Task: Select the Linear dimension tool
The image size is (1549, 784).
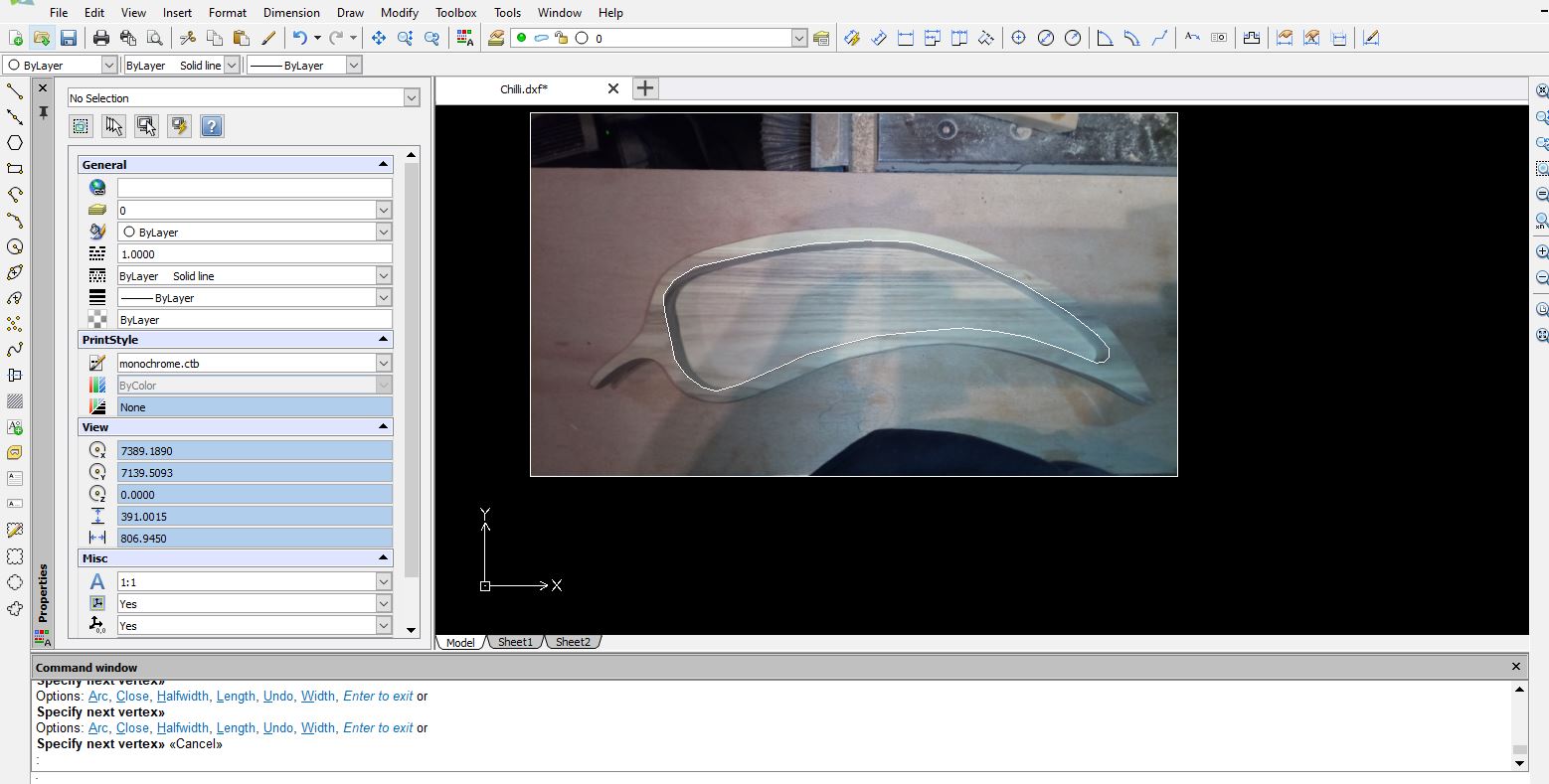Action: (x=906, y=38)
